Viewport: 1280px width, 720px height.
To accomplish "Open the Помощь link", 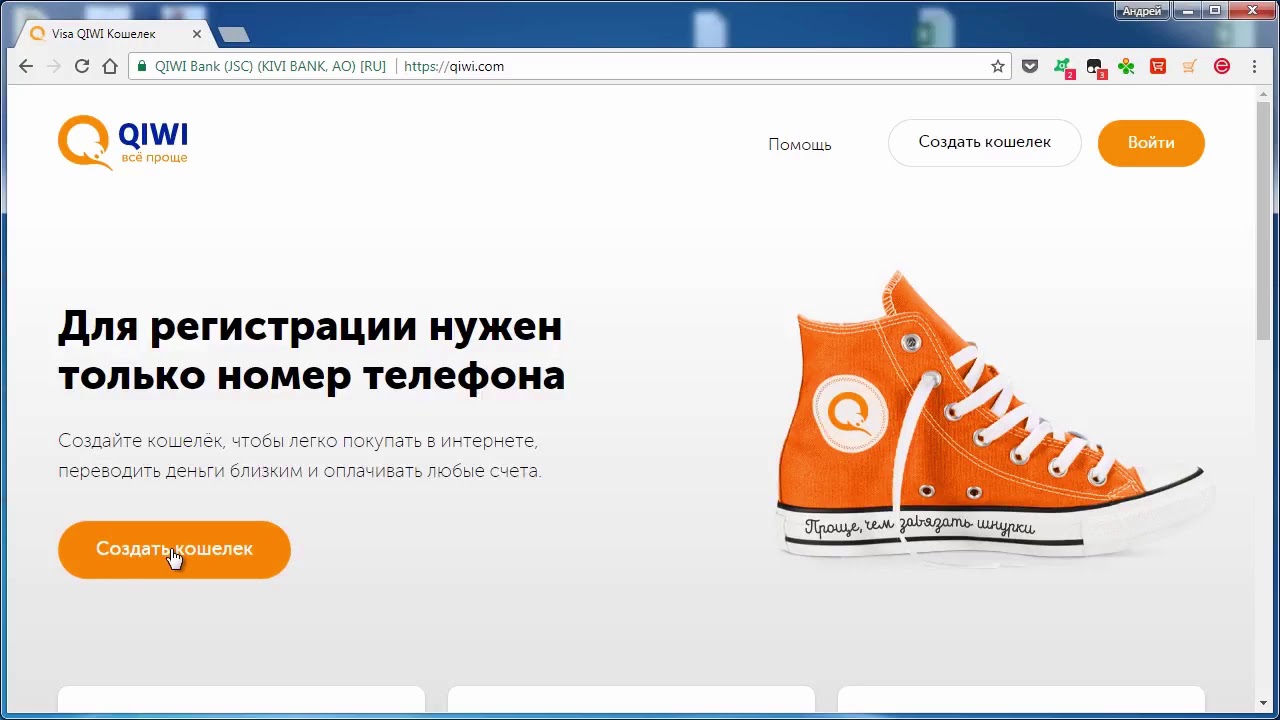I will [800, 144].
